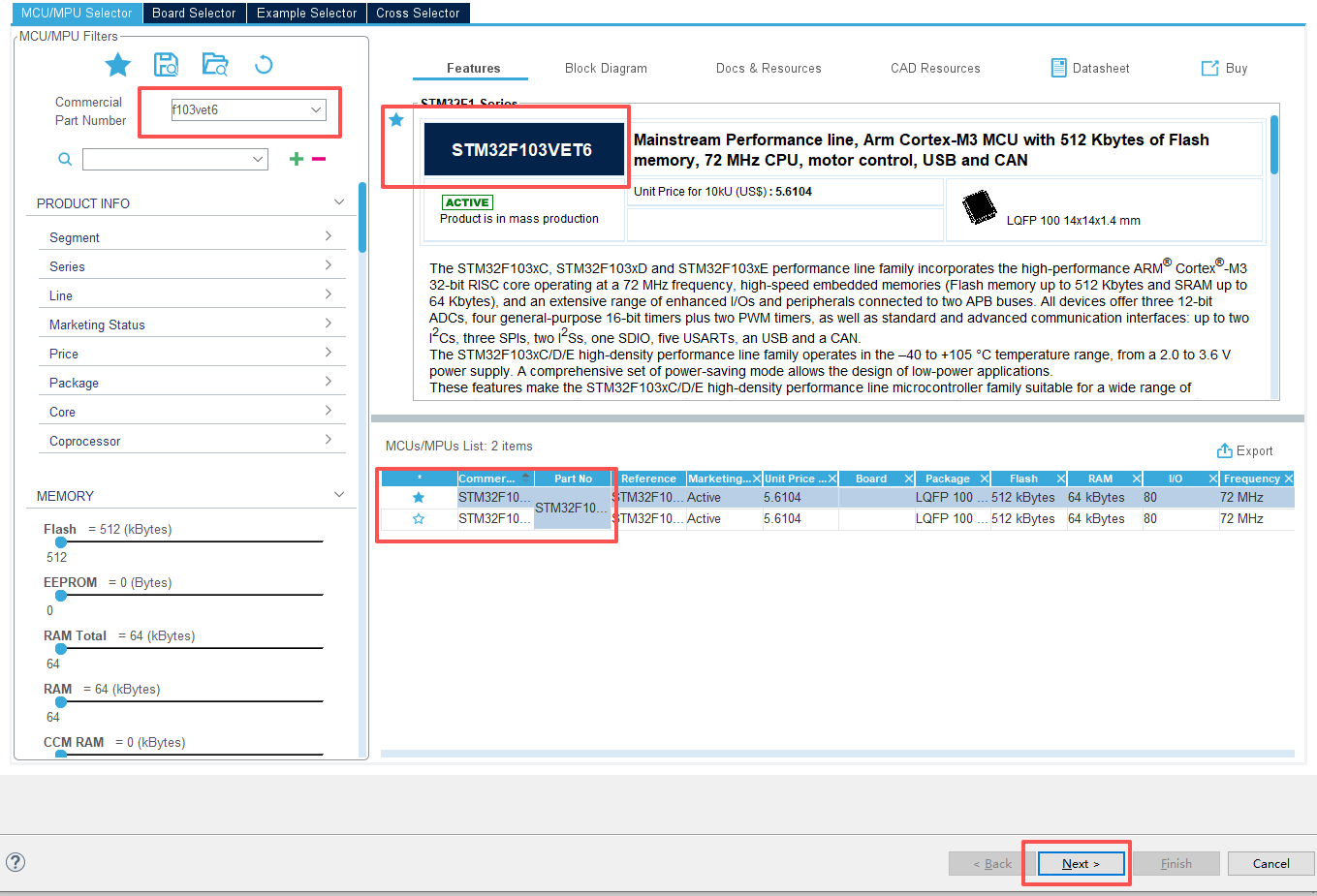Show favorite MCUs with the star filter icon
1317x896 pixels.
point(118,65)
